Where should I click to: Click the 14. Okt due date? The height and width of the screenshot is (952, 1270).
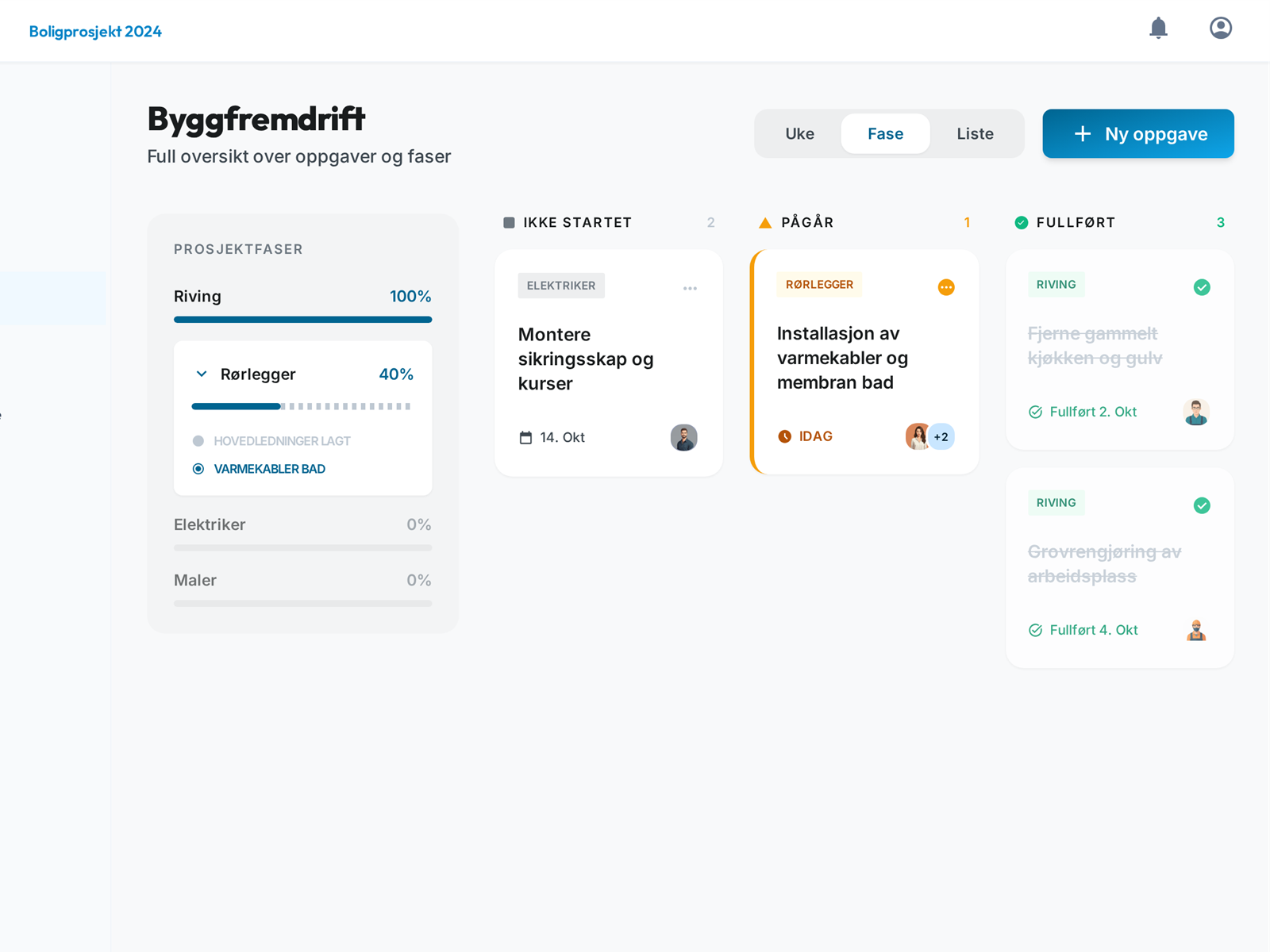point(562,437)
